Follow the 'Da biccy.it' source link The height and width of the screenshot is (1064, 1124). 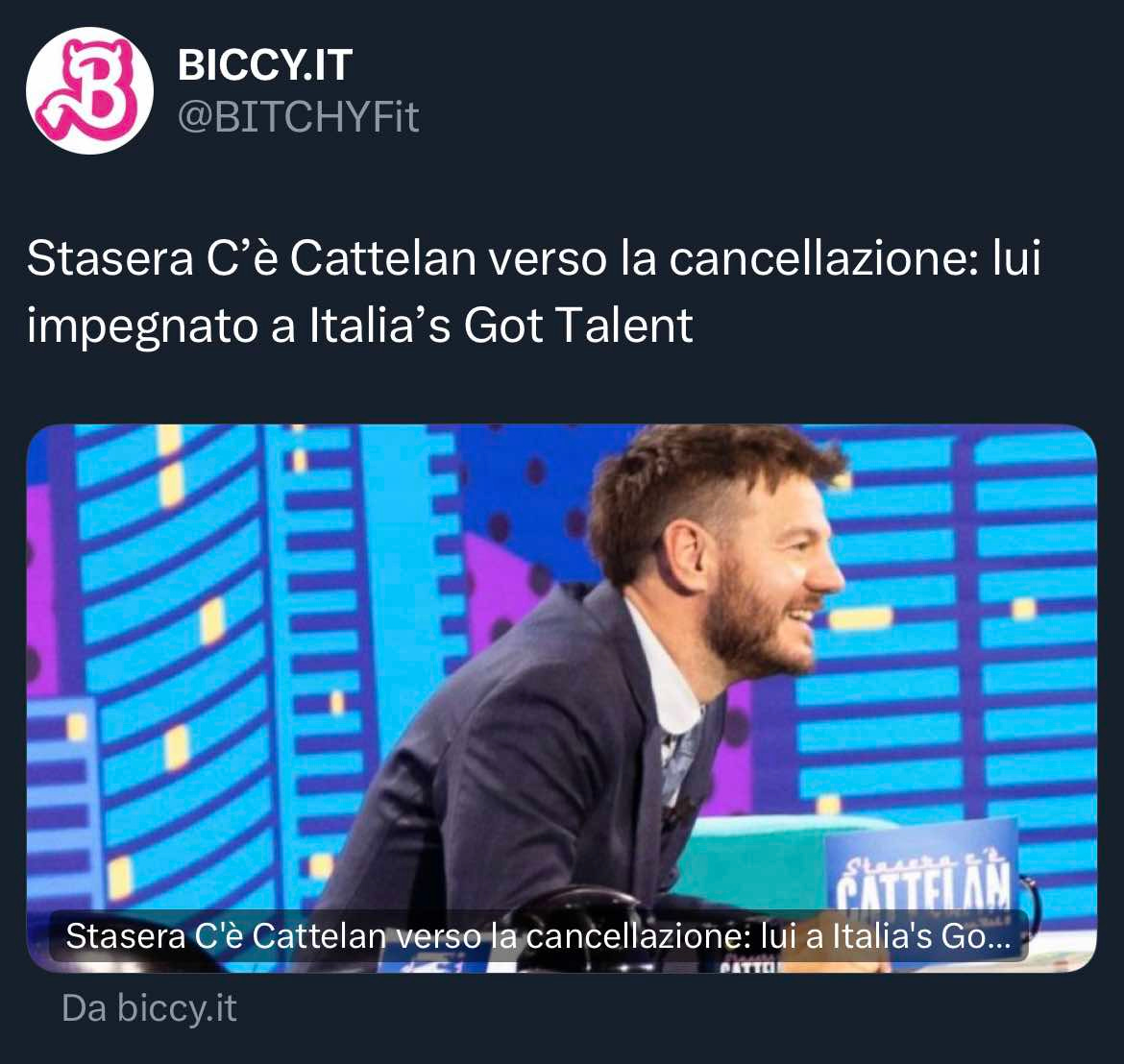149,1008
